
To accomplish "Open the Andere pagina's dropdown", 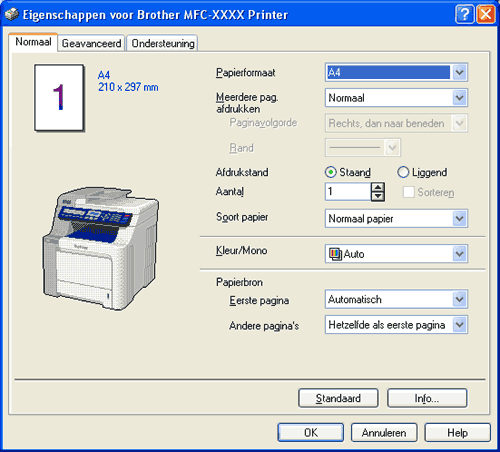I will pyautogui.click(x=460, y=325).
